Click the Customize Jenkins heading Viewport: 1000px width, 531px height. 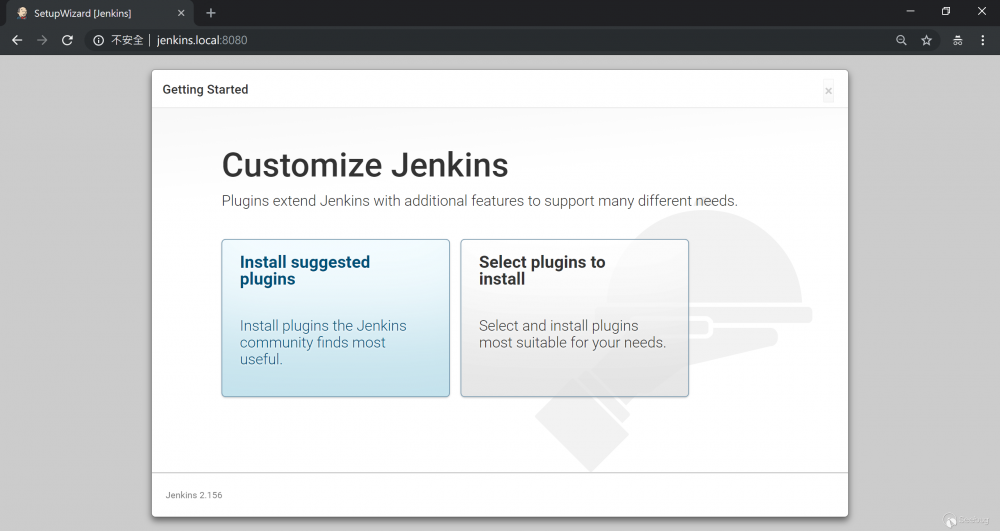pyautogui.click(x=365, y=165)
